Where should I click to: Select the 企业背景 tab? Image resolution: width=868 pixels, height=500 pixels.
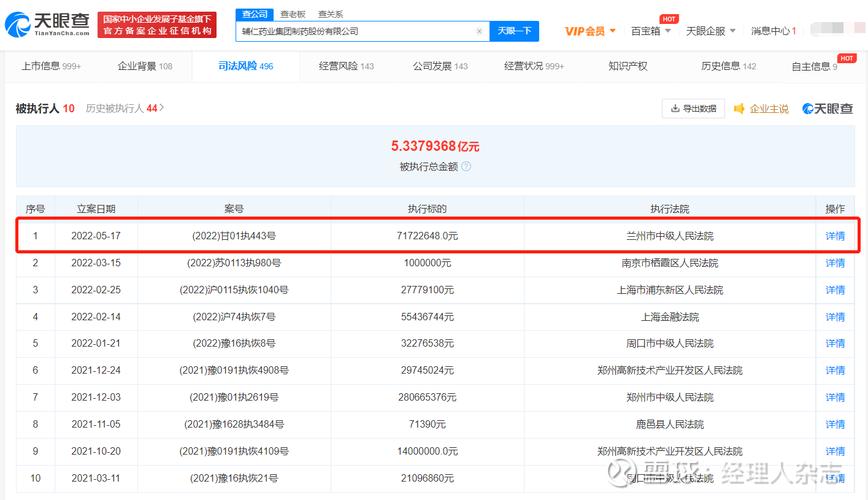[145, 67]
